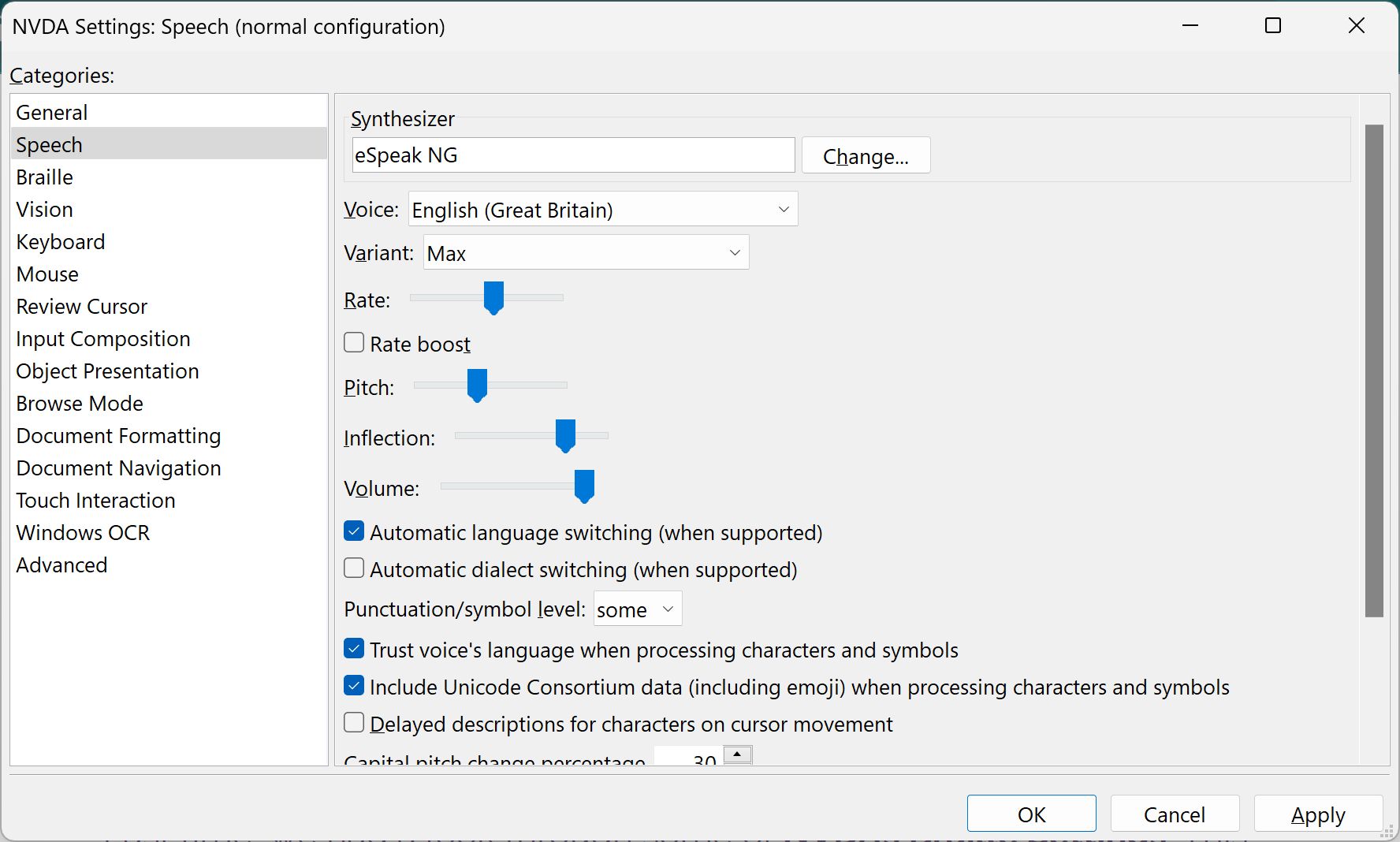Enable Delayed descriptions for characters checkbox

(x=354, y=723)
